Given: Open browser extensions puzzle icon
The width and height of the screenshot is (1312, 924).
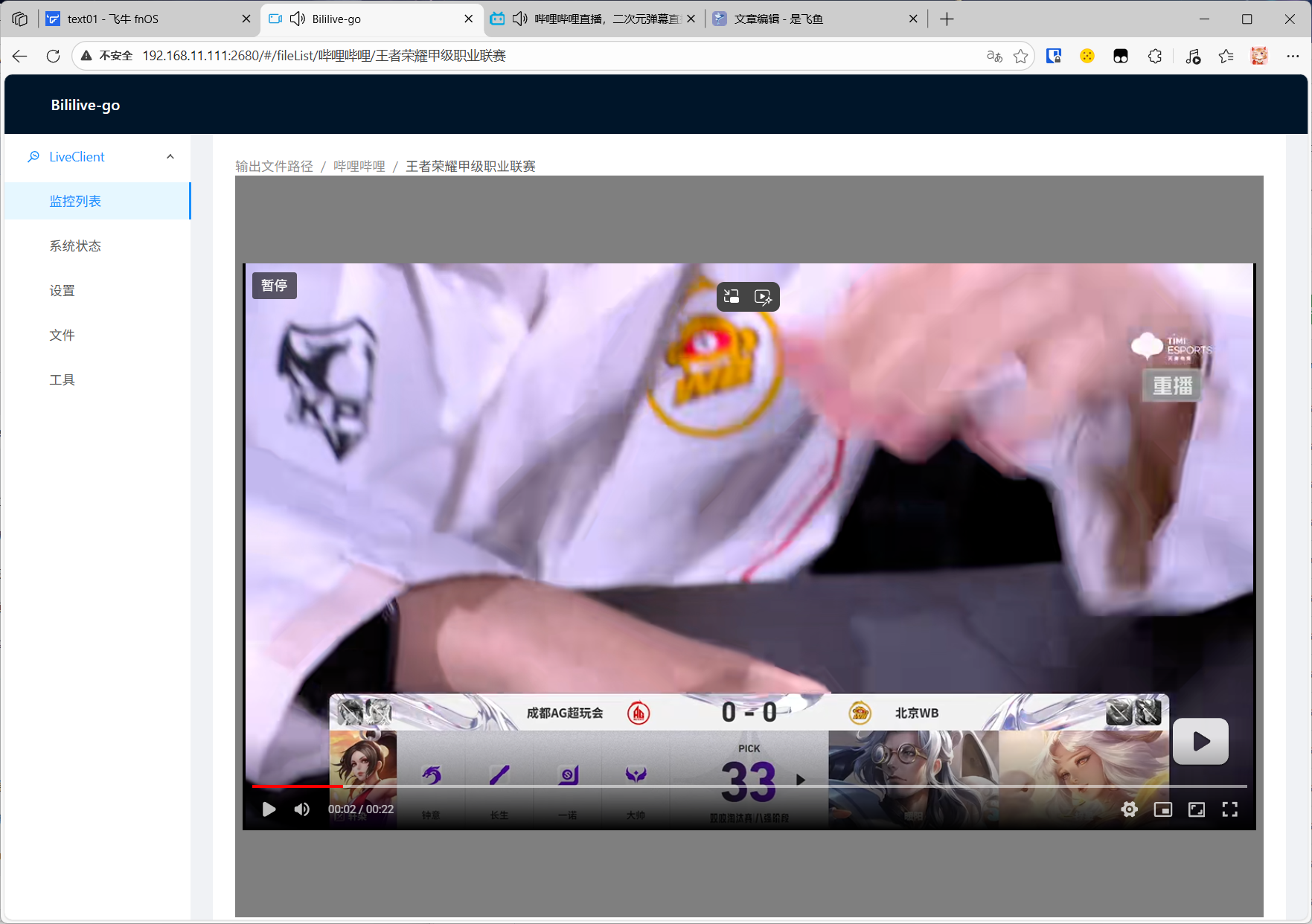Looking at the screenshot, I should pyautogui.click(x=1154, y=56).
